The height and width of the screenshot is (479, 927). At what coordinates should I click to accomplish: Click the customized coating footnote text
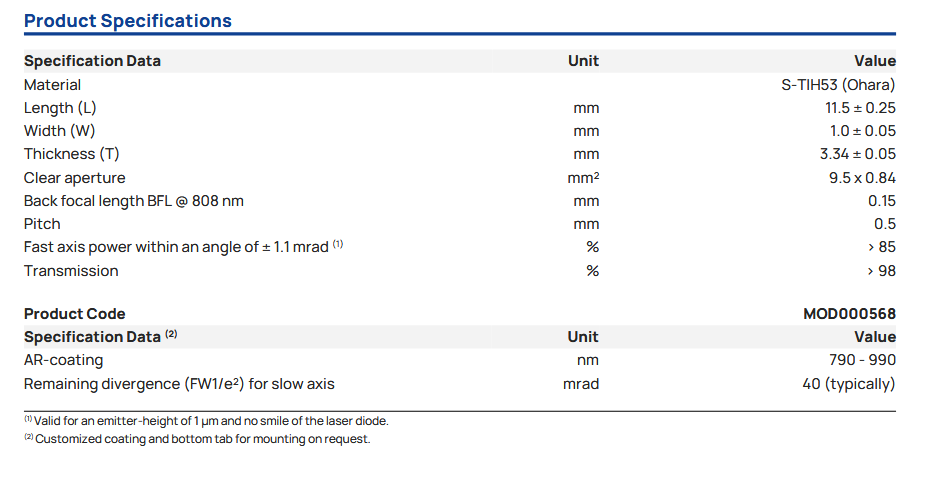click(x=202, y=439)
